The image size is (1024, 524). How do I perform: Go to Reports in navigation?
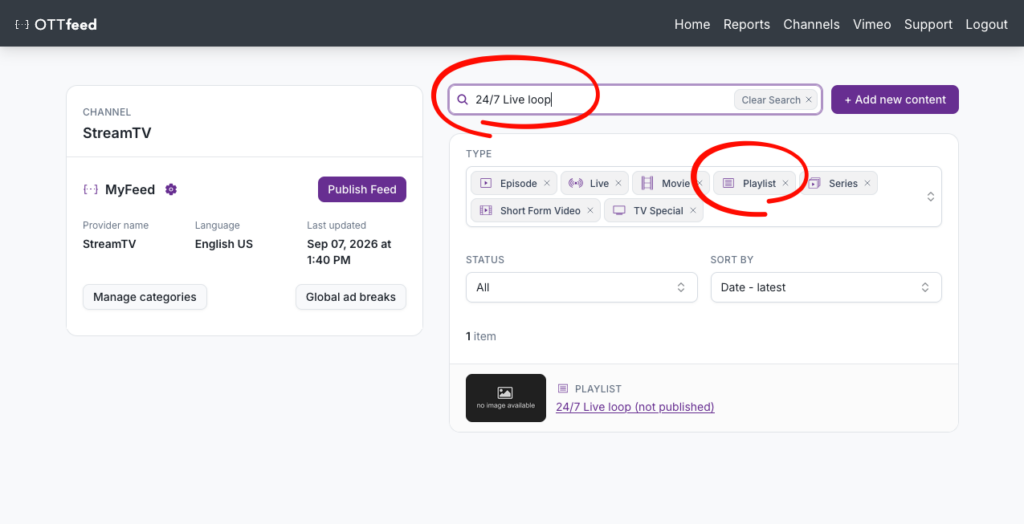point(746,24)
